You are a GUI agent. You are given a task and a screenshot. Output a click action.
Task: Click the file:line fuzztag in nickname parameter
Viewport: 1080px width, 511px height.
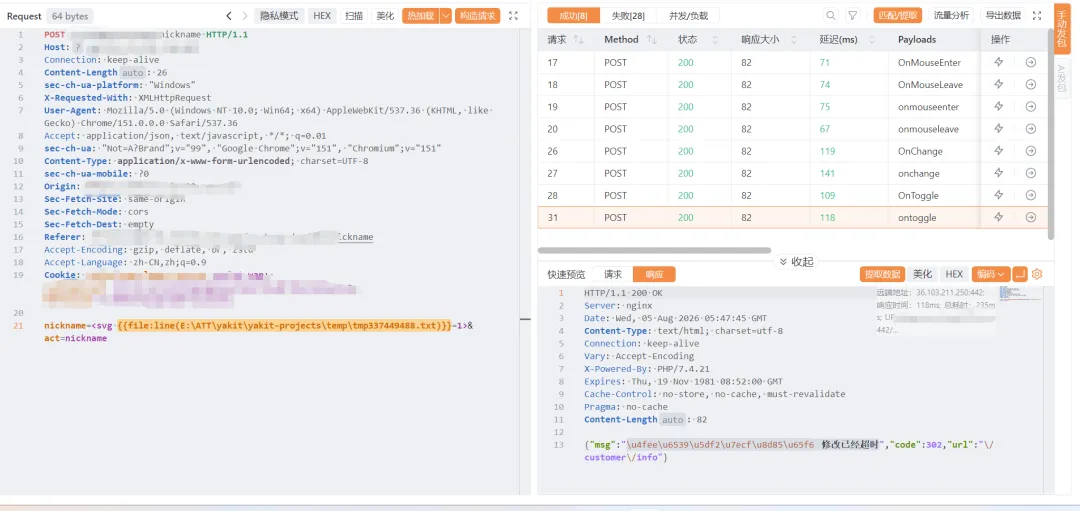tap(284, 326)
